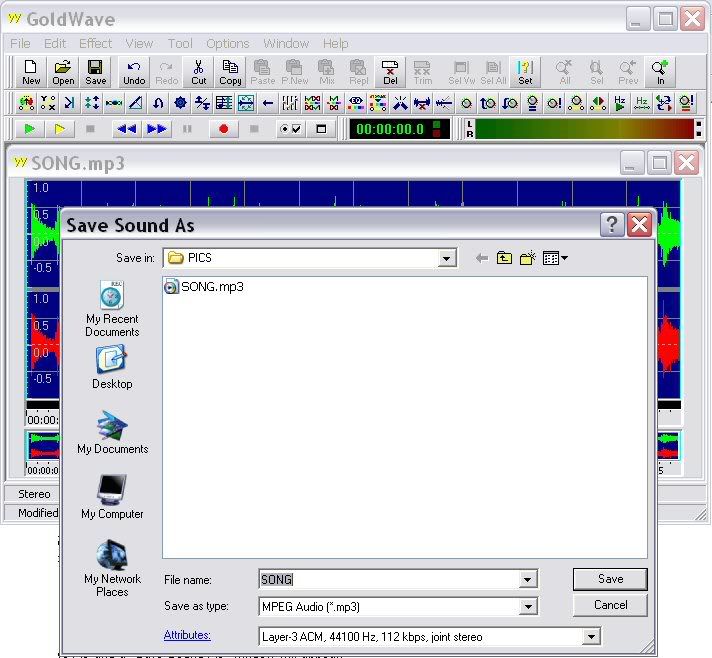Image resolution: width=712 pixels, height=658 pixels.
Task: Click the Back arrow in dialog
Action: pyautogui.click(x=481, y=258)
